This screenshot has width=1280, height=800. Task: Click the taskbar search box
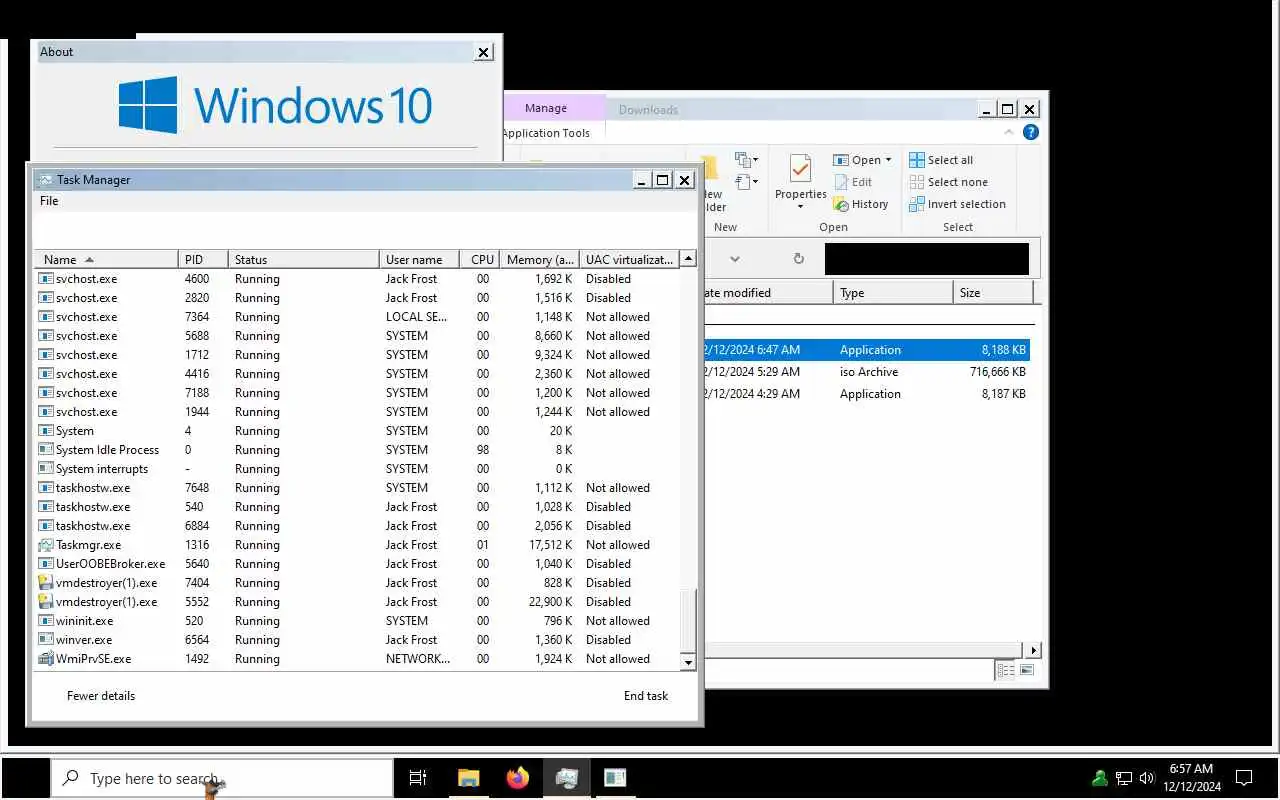222,778
